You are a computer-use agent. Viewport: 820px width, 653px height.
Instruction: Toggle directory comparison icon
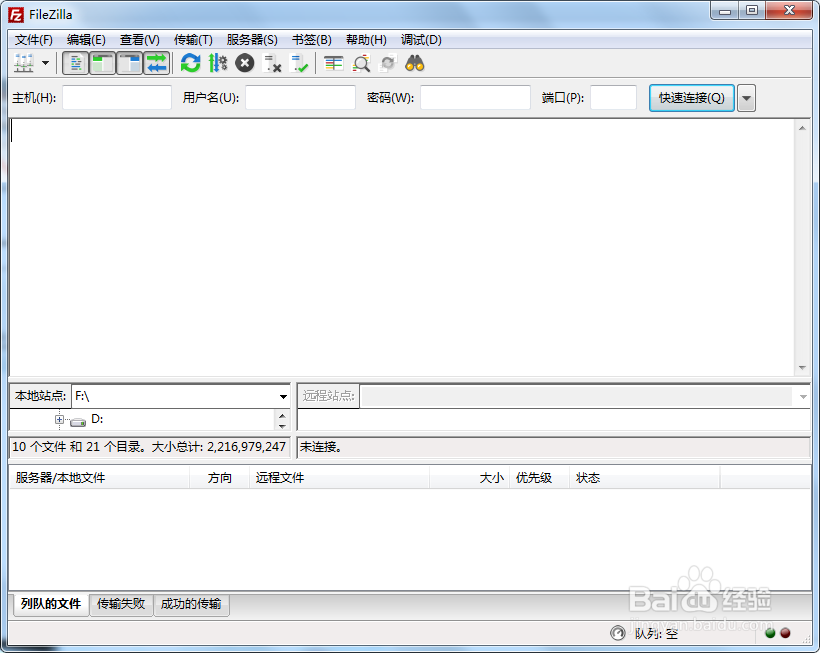[361, 63]
